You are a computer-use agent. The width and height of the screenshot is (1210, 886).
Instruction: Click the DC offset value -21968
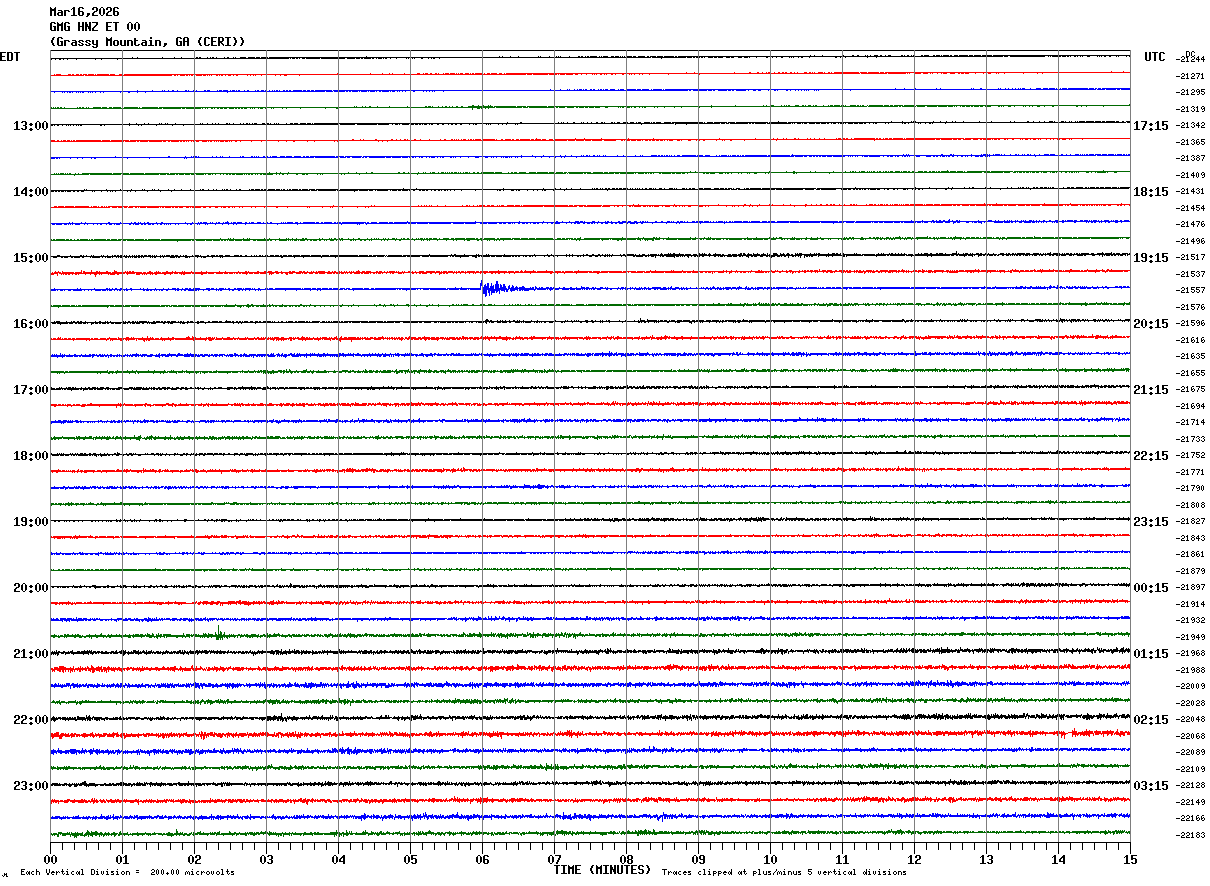[x=1191, y=654]
